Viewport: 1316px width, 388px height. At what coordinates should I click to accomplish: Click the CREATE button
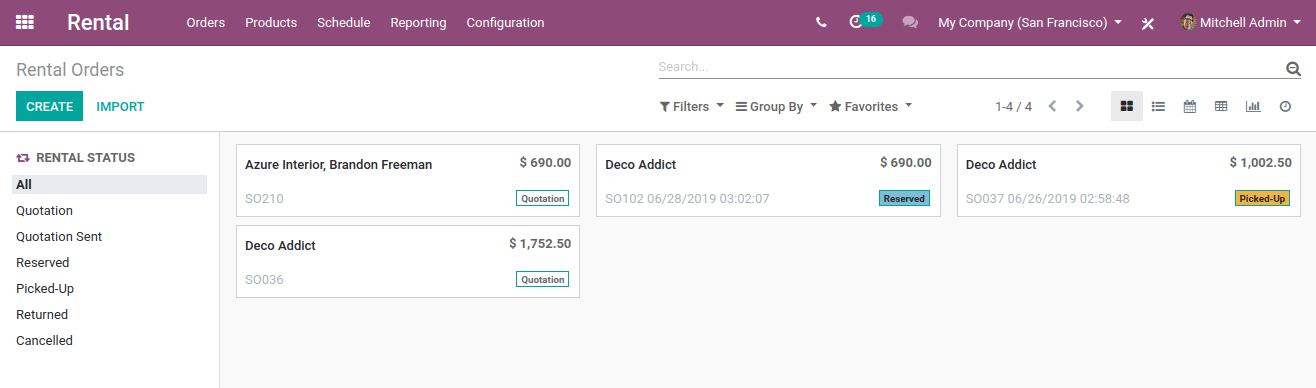50,106
